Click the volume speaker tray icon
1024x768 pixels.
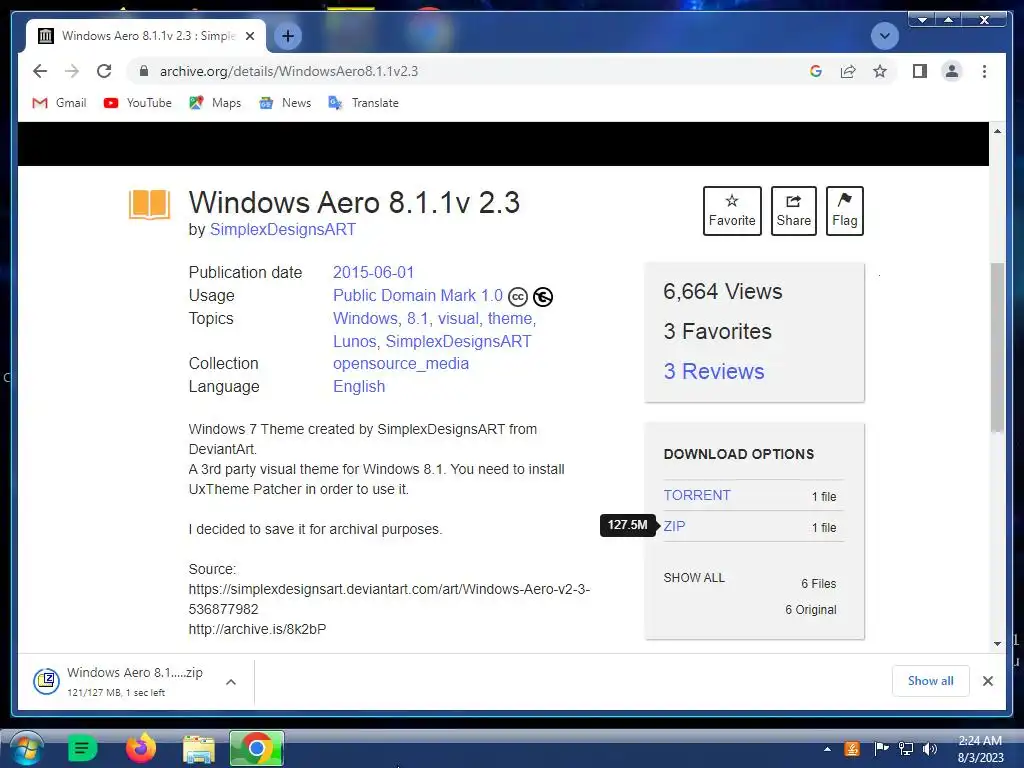coord(929,749)
